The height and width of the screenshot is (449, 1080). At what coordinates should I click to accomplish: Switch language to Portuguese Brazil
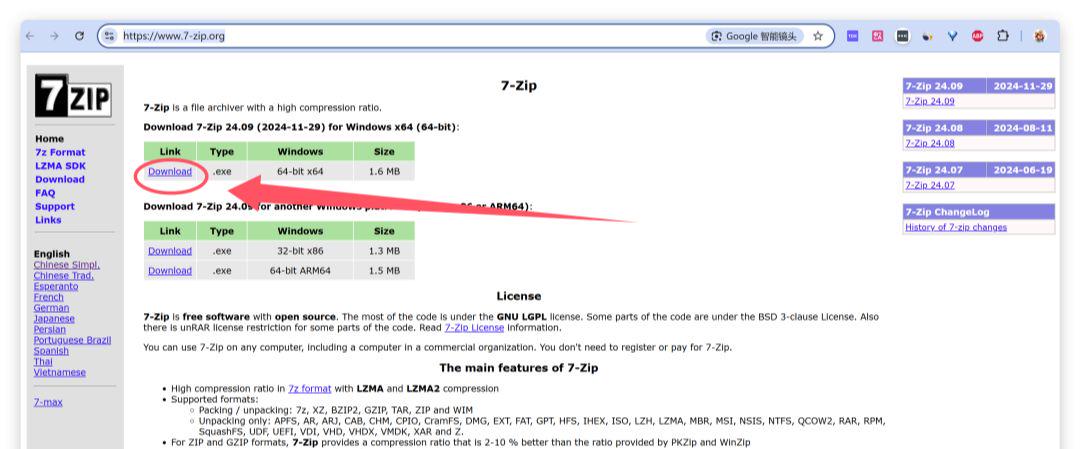click(x=72, y=340)
